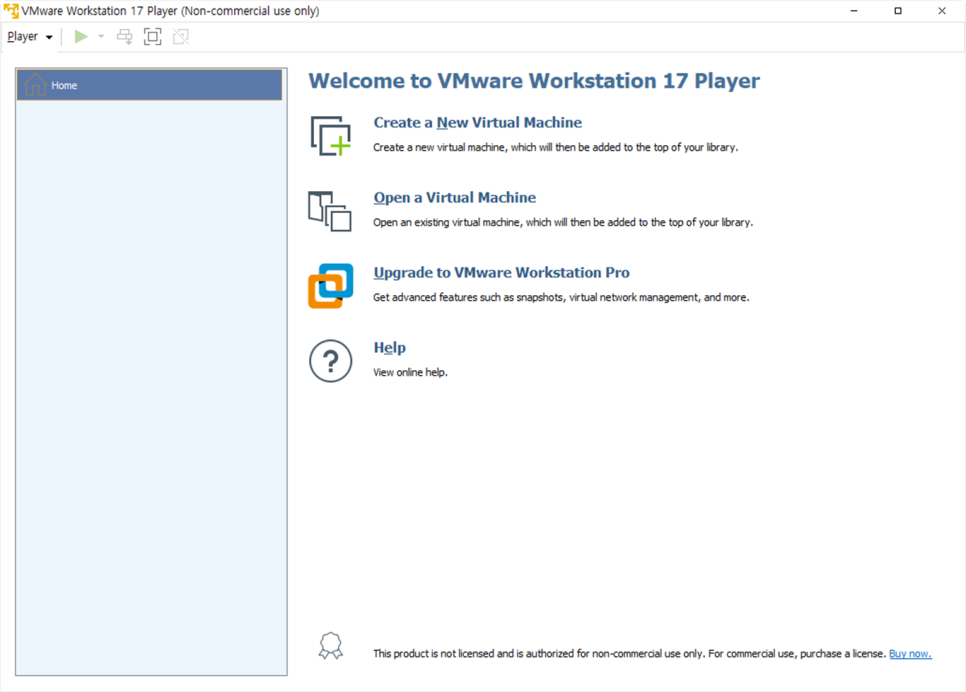This screenshot has height=692, width=966.
Task: Open the Upgrade to VMware Workstation Pro link
Action: point(501,273)
